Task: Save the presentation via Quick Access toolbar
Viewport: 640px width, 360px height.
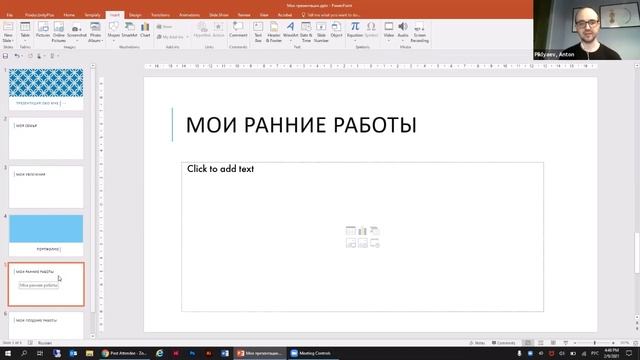Action: pyautogui.click(x=6, y=56)
